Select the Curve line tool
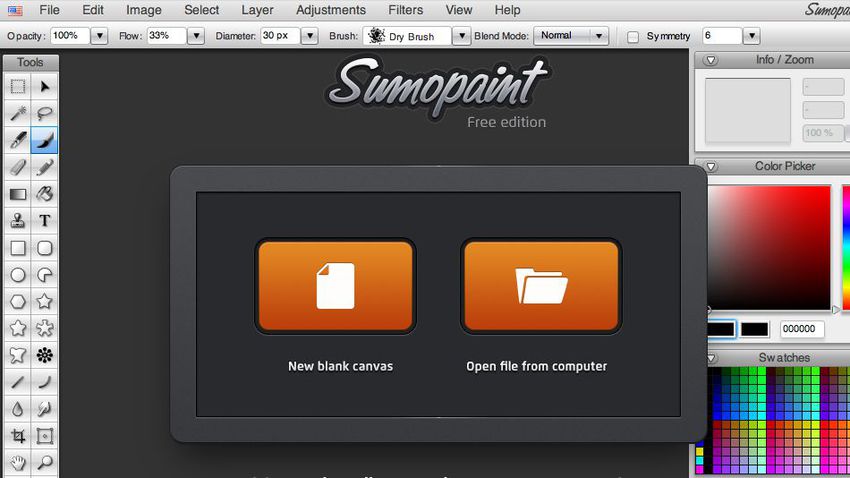The width and height of the screenshot is (850, 478). (x=44, y=382)
